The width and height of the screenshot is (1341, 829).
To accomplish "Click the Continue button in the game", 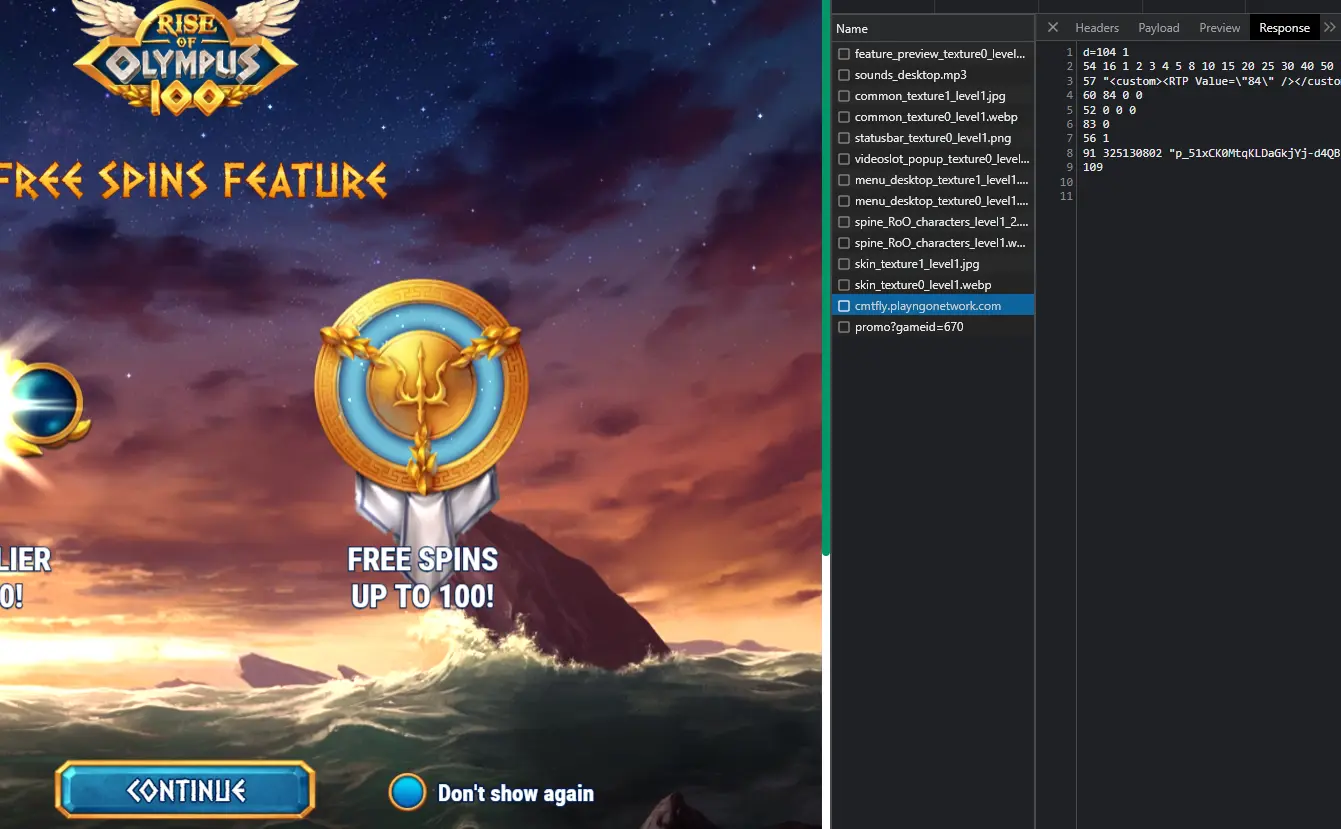I will point(186,790).
